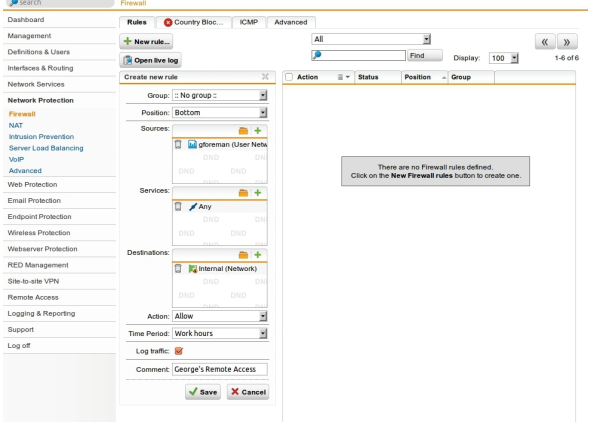Click Internal network object icon

click(x=193, y=269)
